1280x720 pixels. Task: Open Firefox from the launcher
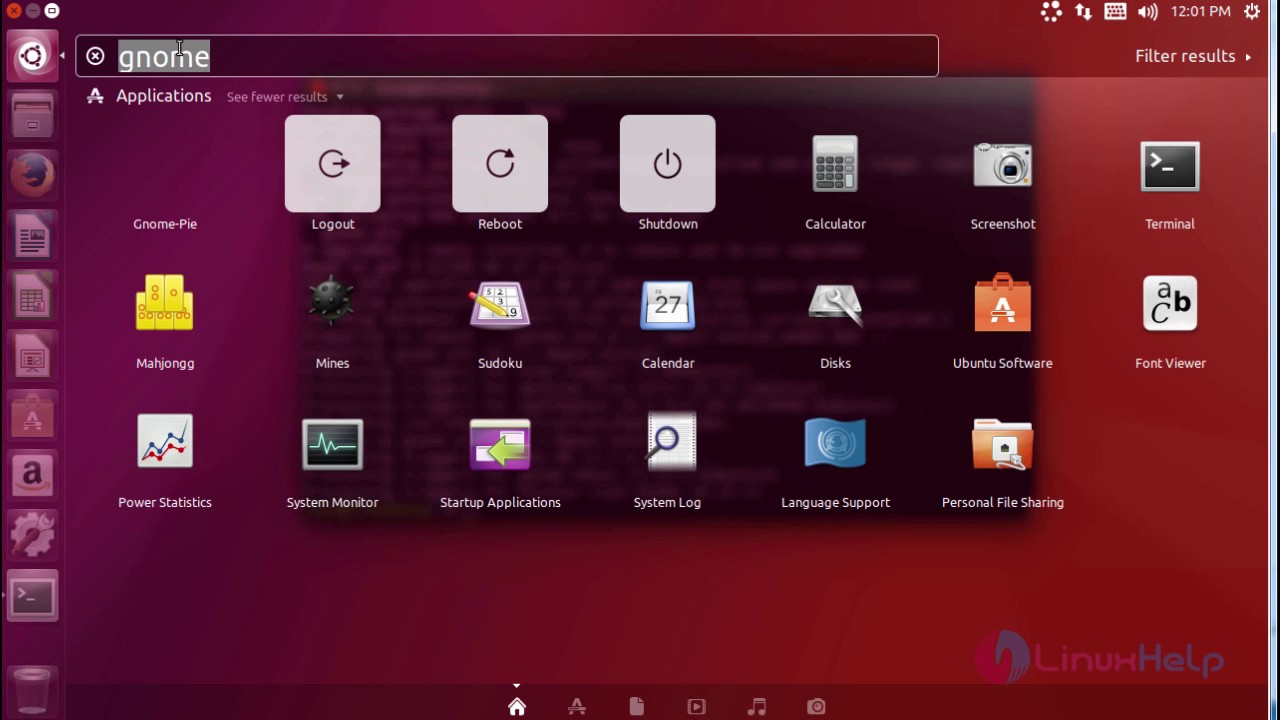pyautogui.click(x=32, y=177)
